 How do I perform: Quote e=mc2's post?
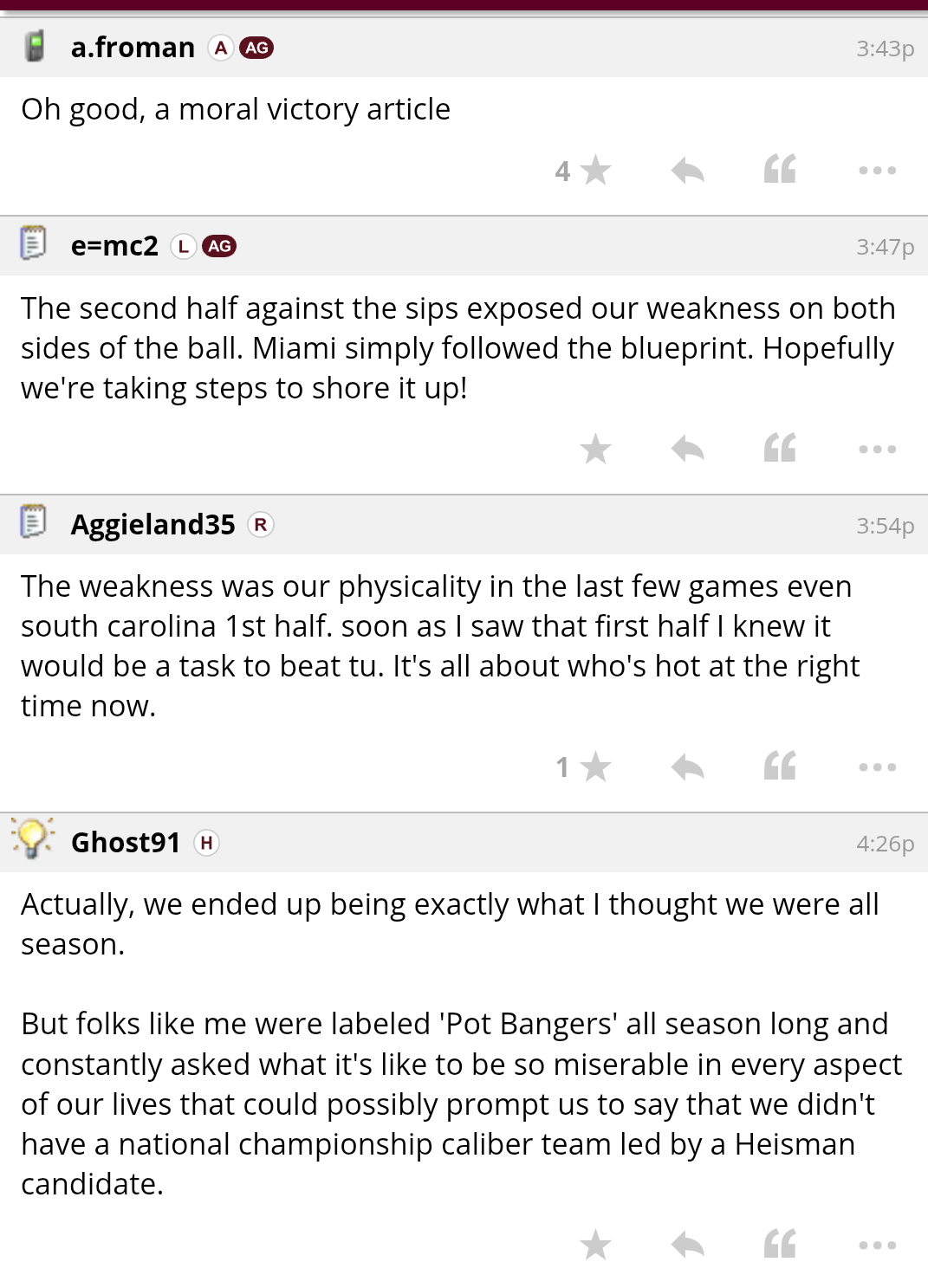pos(780,449)
